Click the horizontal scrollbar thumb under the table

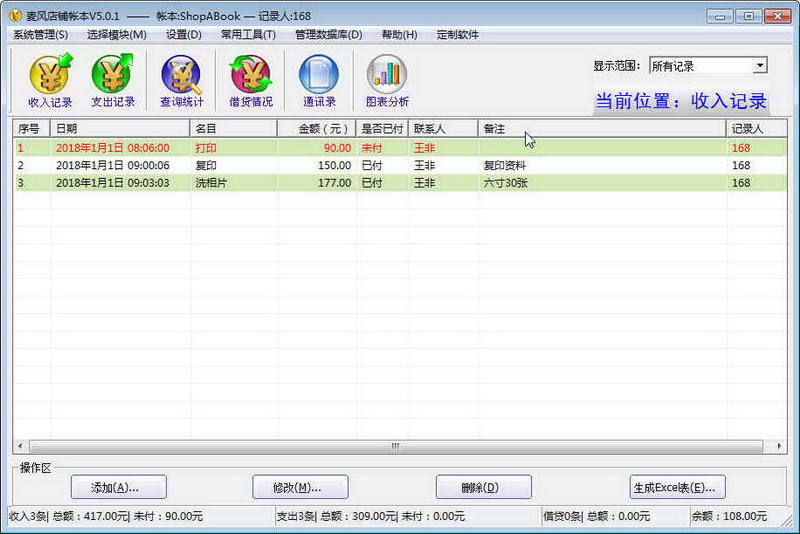(396, 446)
